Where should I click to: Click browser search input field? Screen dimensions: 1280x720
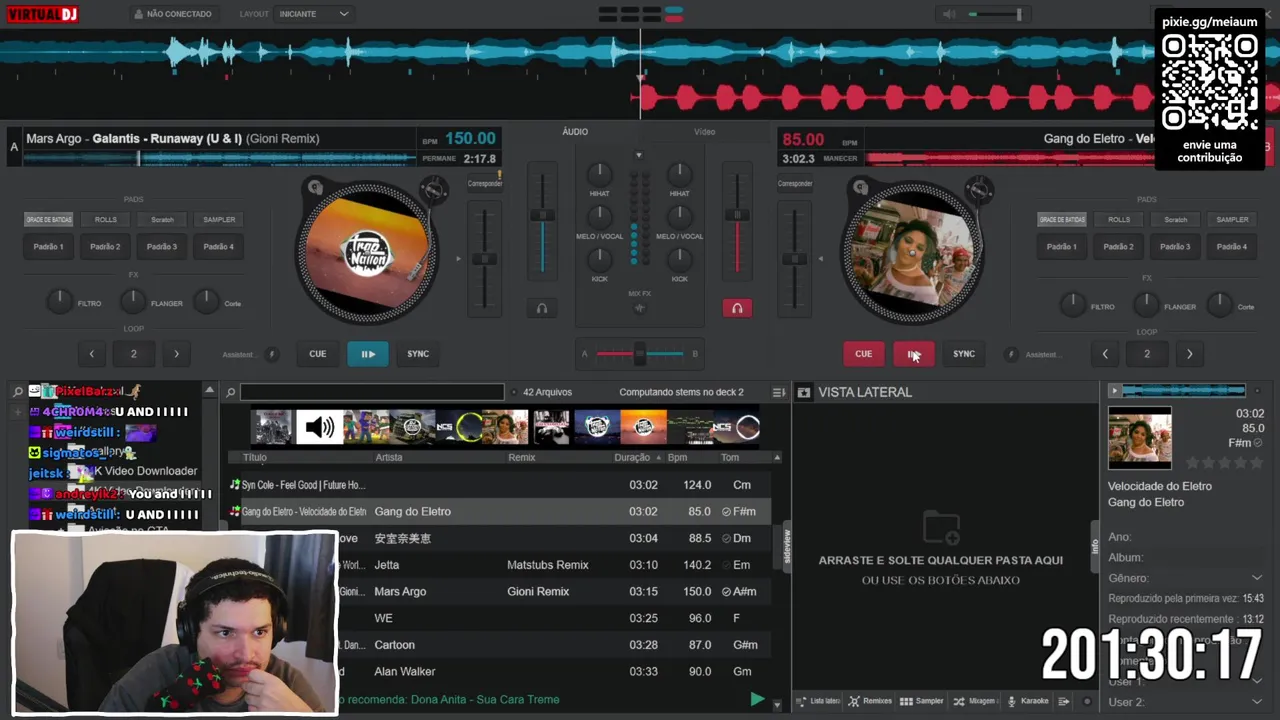coord(372,392)
